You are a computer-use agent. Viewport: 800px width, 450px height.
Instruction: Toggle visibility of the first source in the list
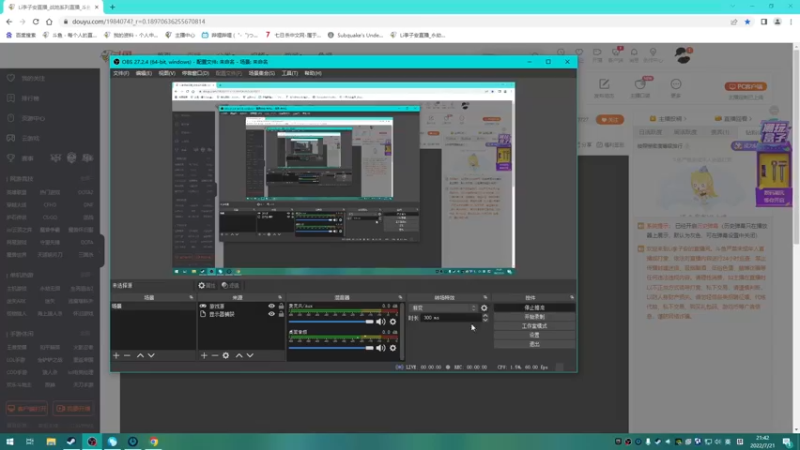(271, 306)
